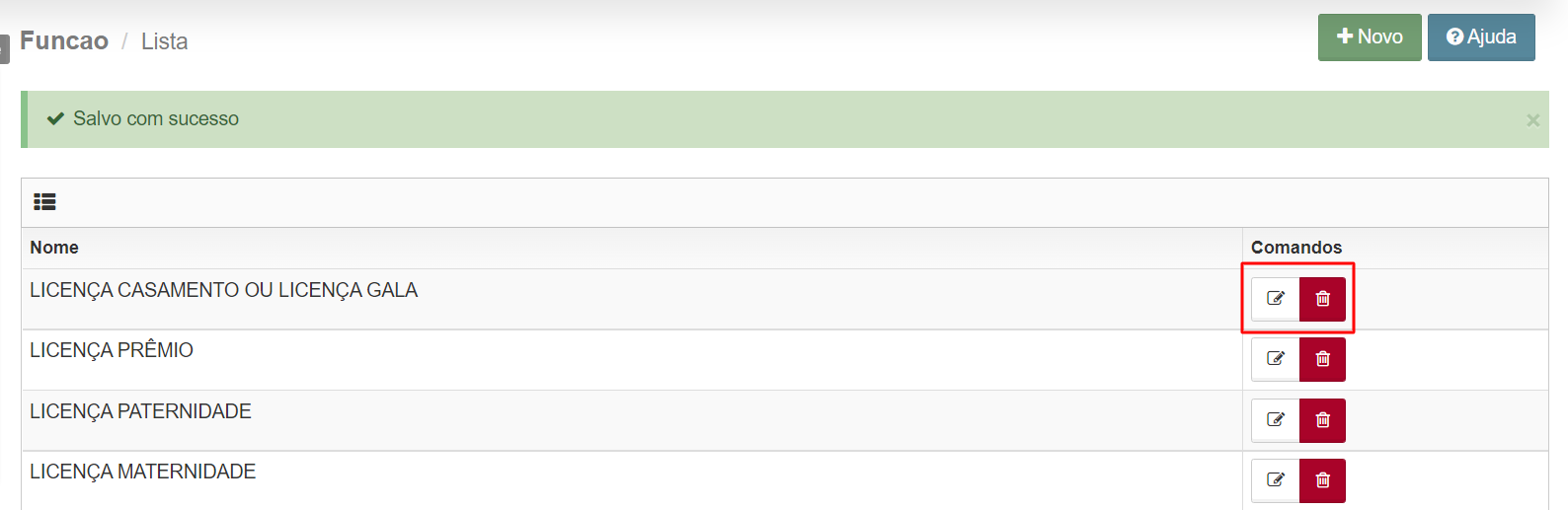Edit the LICENÇA PATERNIDADE entry
1568x510 pixels.
pyautogui.click(x=1276, y=420)
